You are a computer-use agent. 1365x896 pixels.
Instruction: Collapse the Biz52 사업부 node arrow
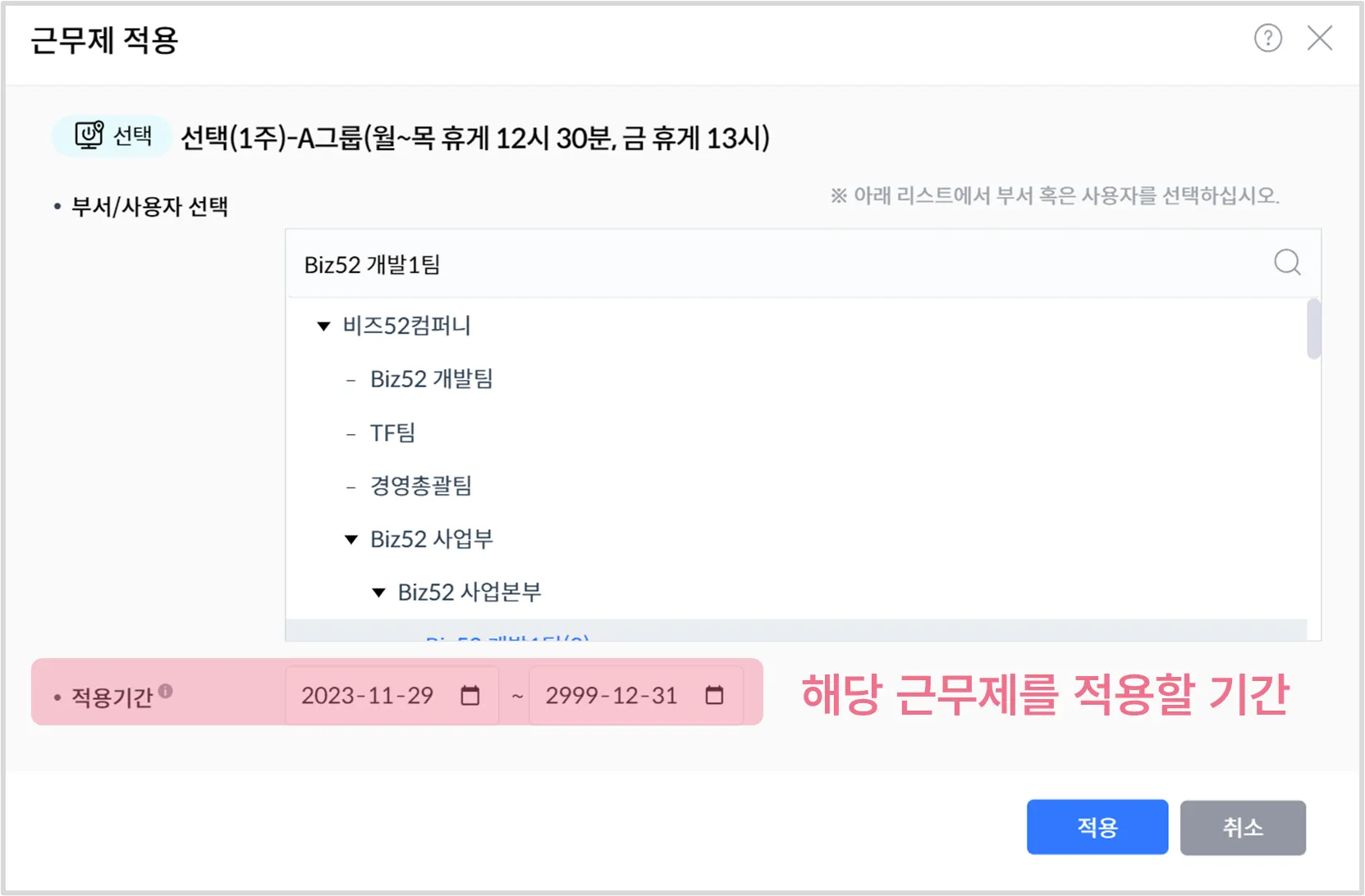pyautogui.click(x=351, y=540)
